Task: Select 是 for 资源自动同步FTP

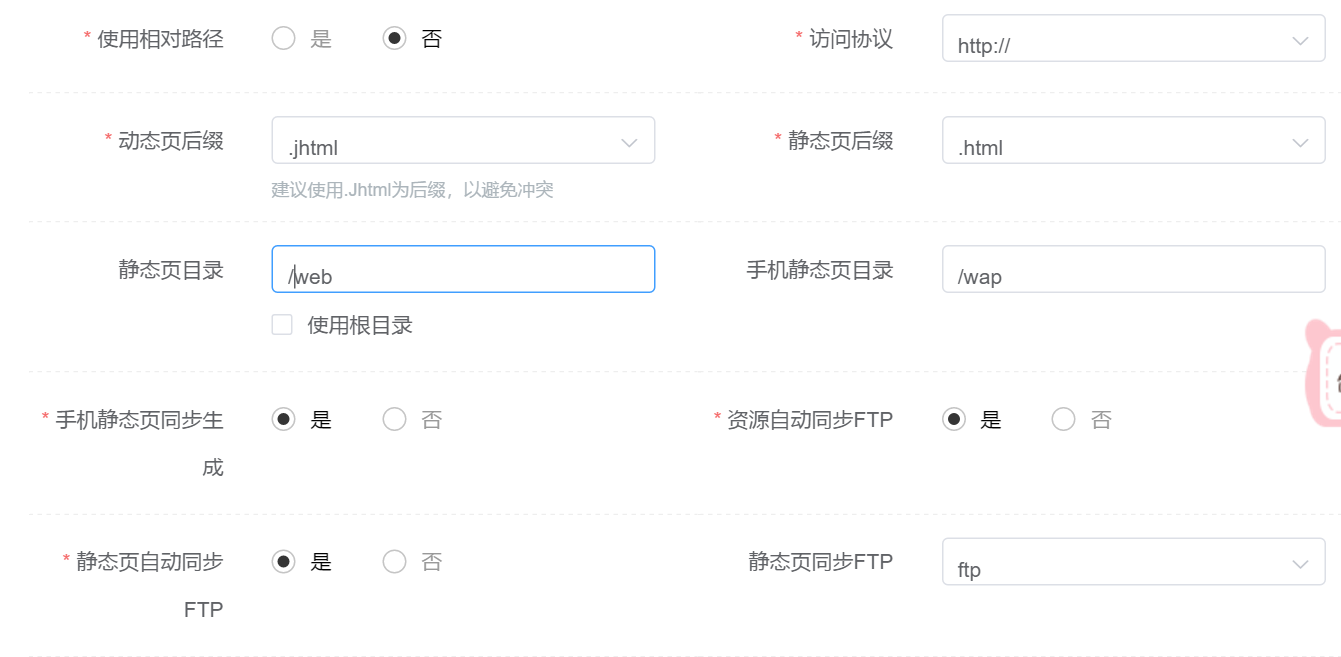Action: pos(954,420)
